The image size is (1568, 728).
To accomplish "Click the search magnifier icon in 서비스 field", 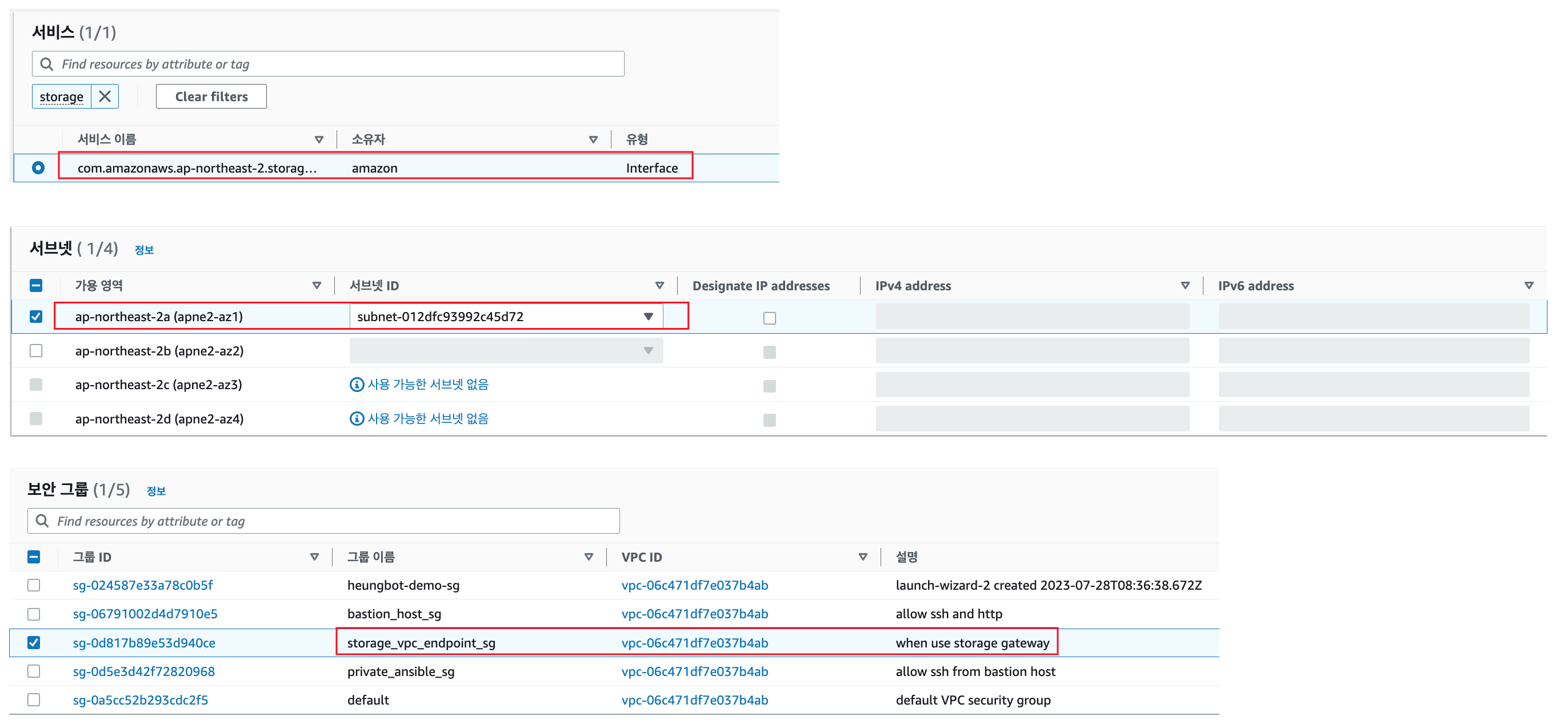I will 47,63.
